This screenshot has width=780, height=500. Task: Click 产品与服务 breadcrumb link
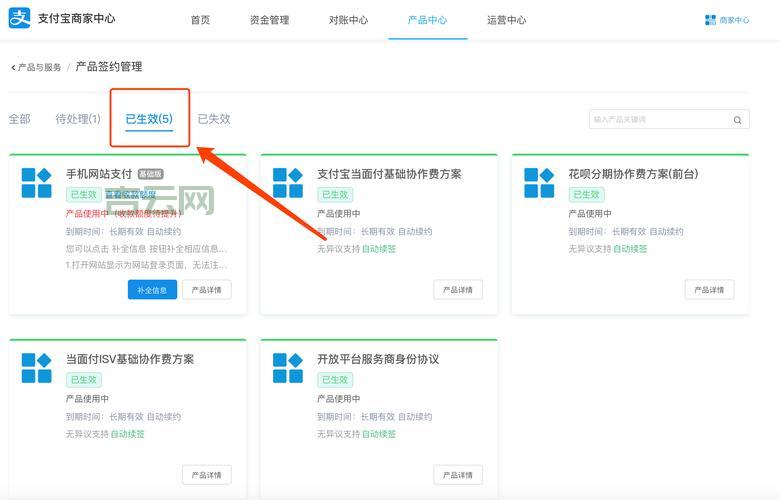[x=39, y=67]
